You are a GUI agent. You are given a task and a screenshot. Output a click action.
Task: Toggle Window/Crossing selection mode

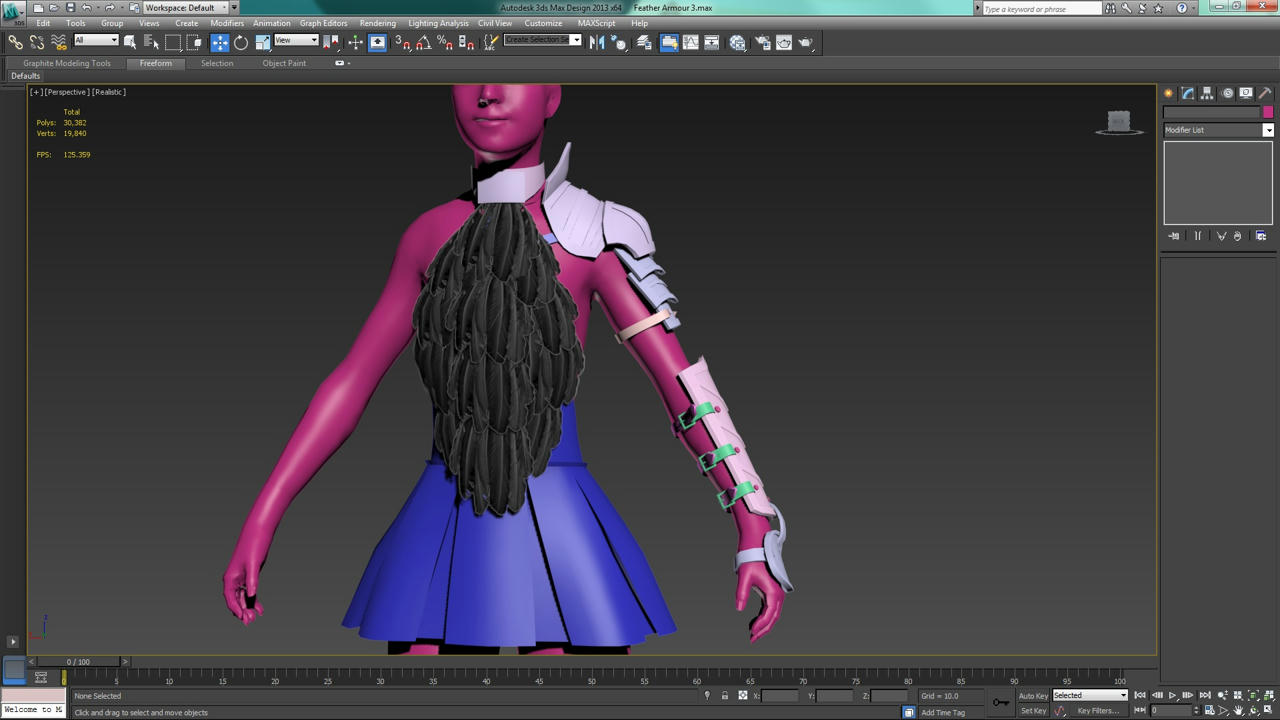tap(195, 42)
